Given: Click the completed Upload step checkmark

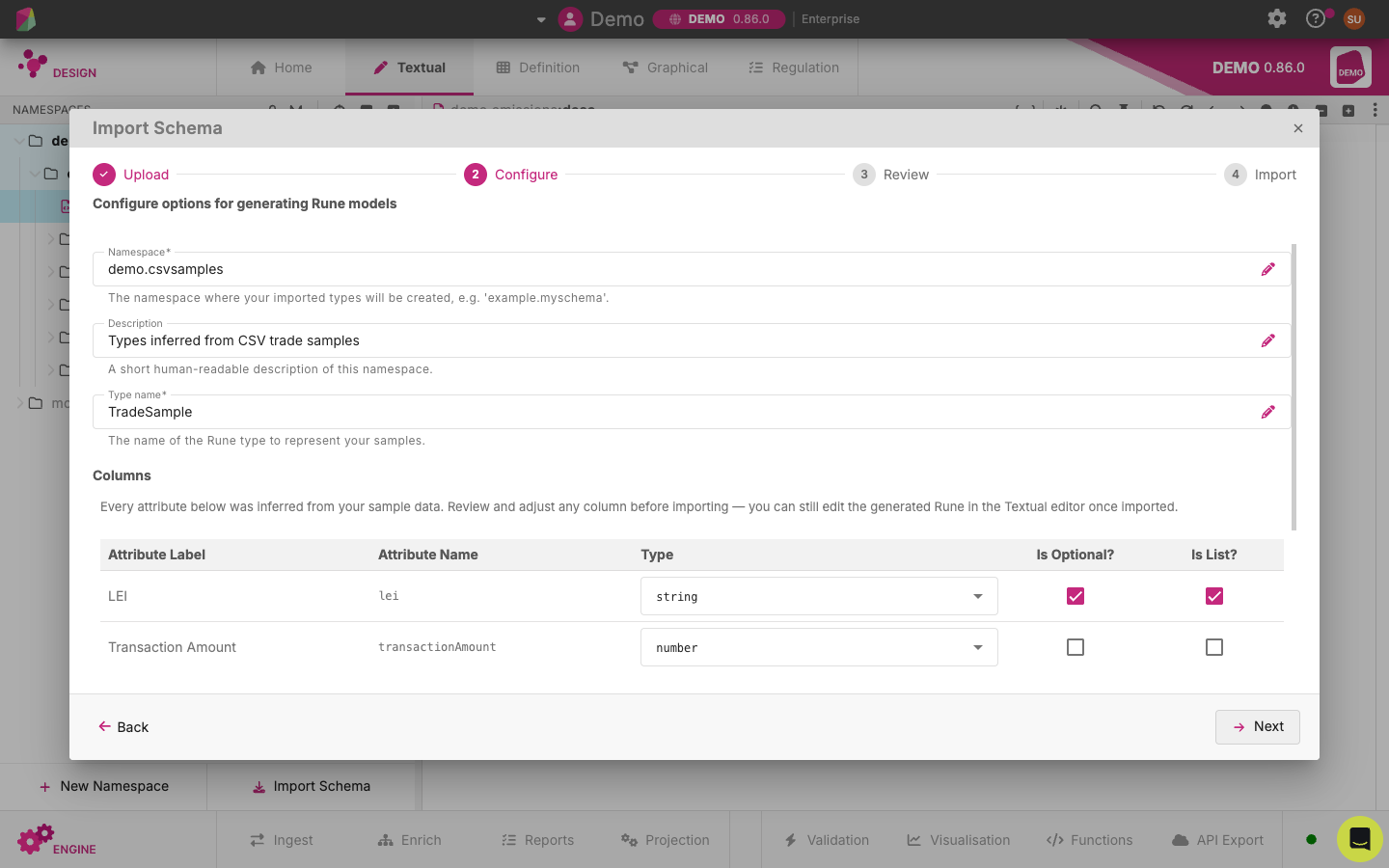Looking at the screenshot, I should coord(104,175).
